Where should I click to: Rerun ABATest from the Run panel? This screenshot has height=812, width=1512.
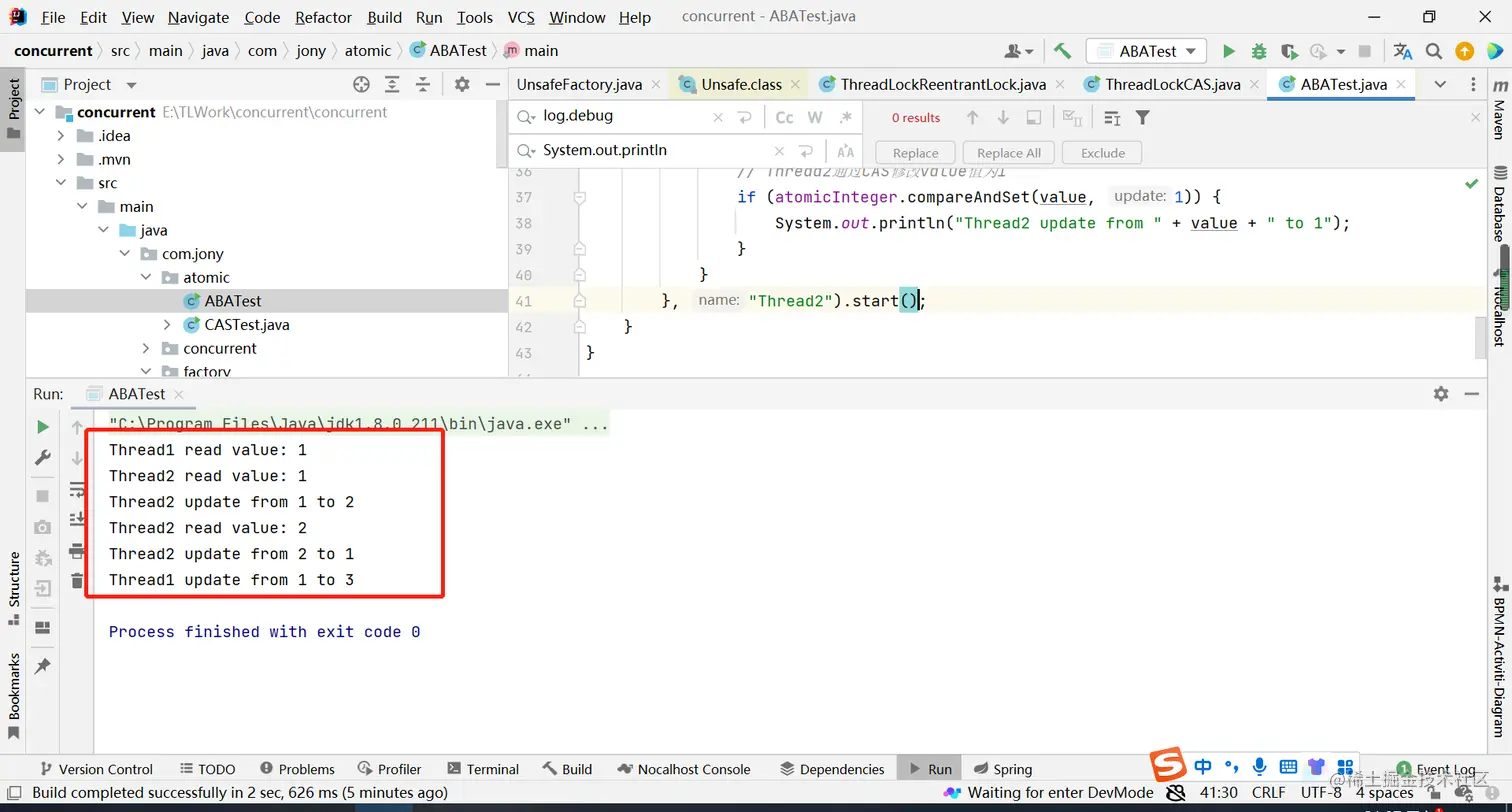tap(43, 427)
